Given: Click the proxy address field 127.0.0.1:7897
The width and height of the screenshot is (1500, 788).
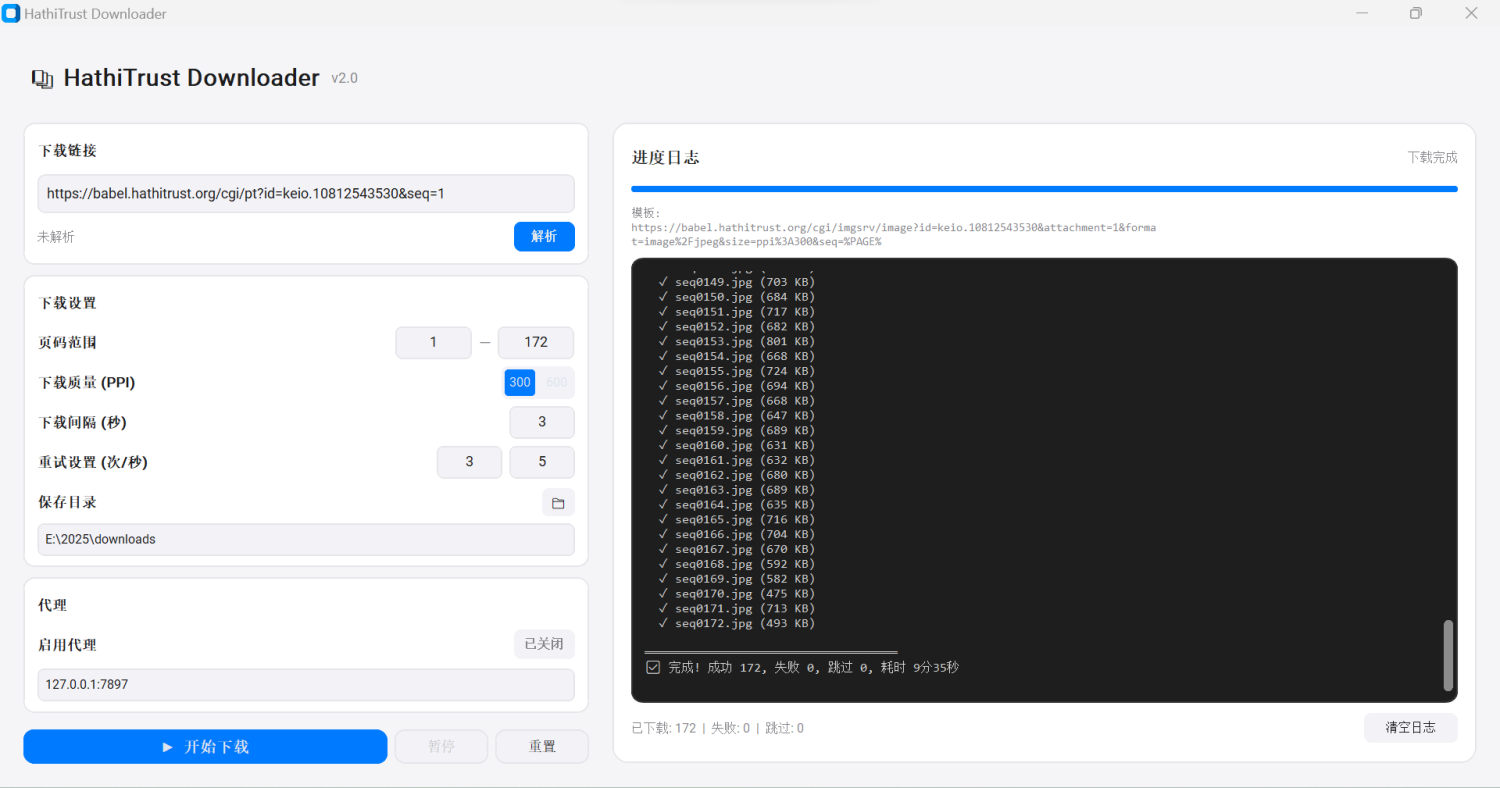Looking at the screenshot, I should point(306,685).
